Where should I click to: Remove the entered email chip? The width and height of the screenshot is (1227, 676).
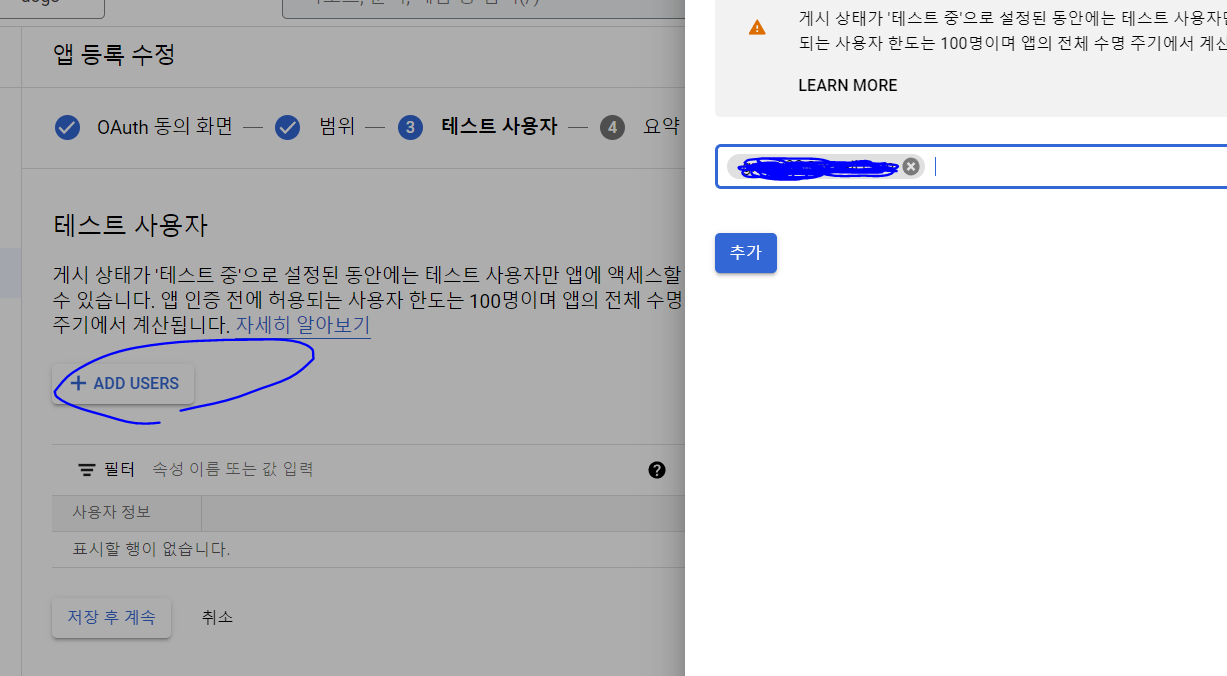click(x=910, y=166)
